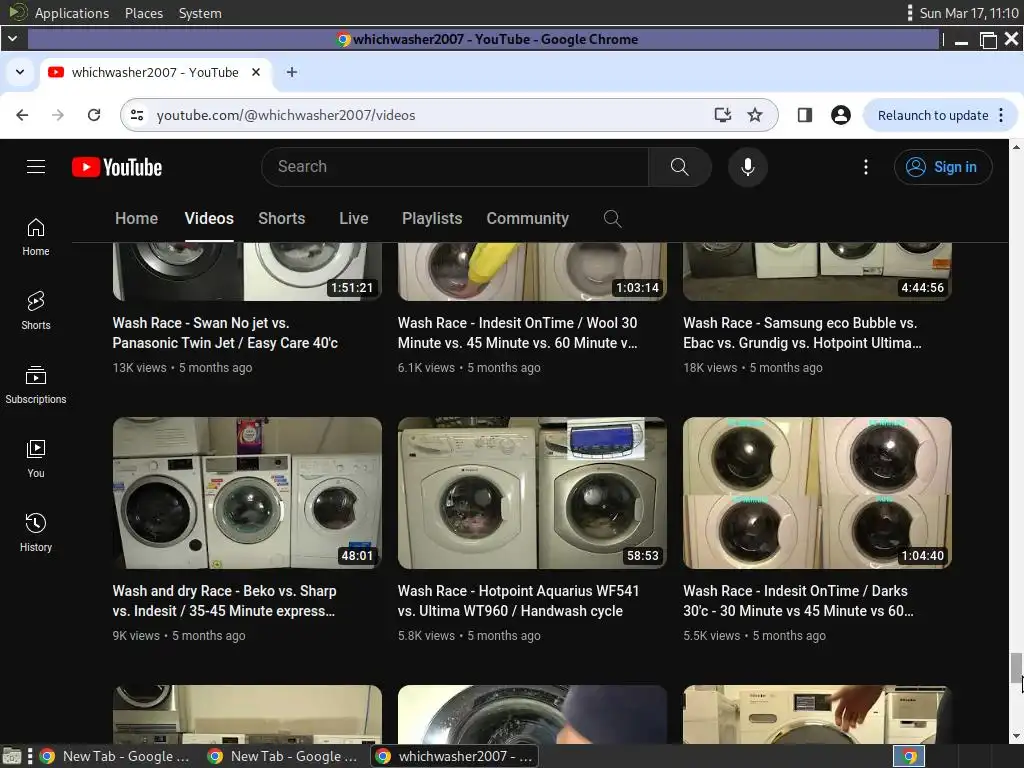
Task: Open Chrome profile avatar
Action: click(840, 115)
